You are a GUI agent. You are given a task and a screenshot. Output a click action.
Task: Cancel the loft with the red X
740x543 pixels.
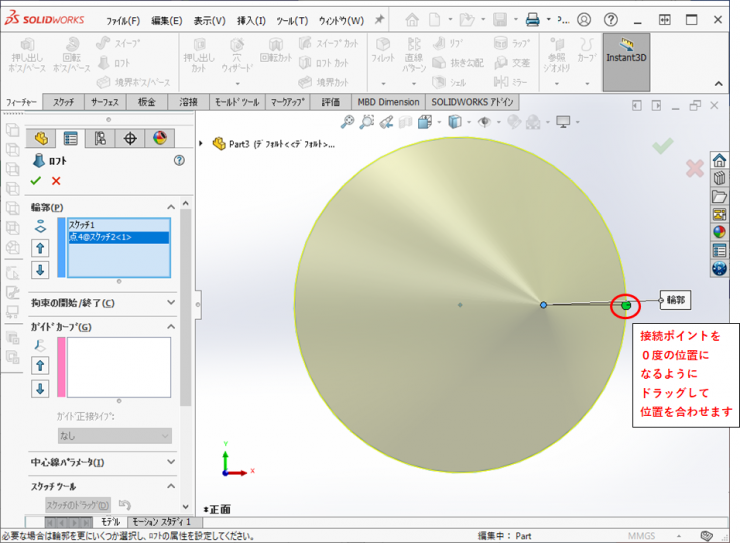(56, 181)
